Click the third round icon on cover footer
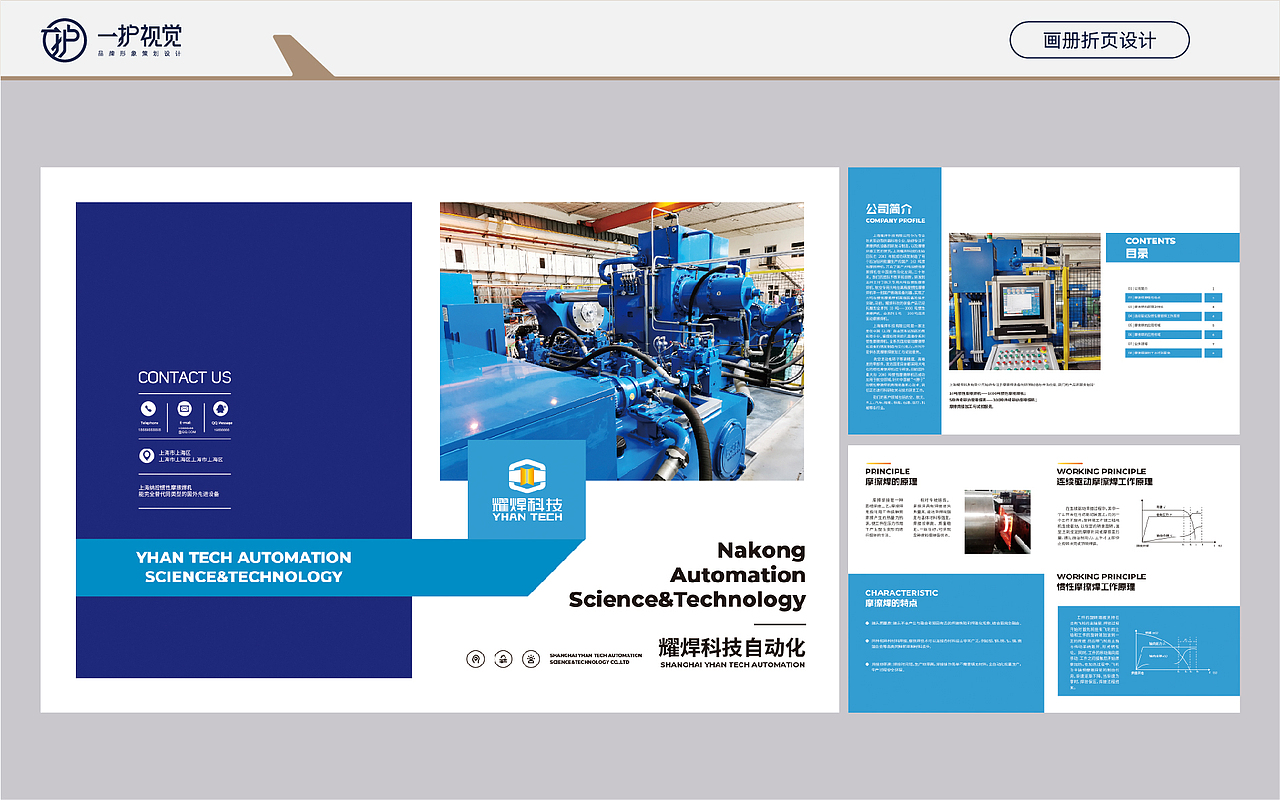This screenshot has width=1280, height=800. (x=531, y=658)
